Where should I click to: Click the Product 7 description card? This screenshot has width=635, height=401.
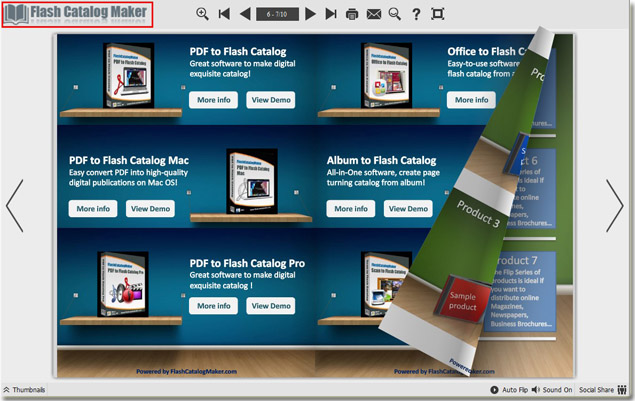(520, 291)
